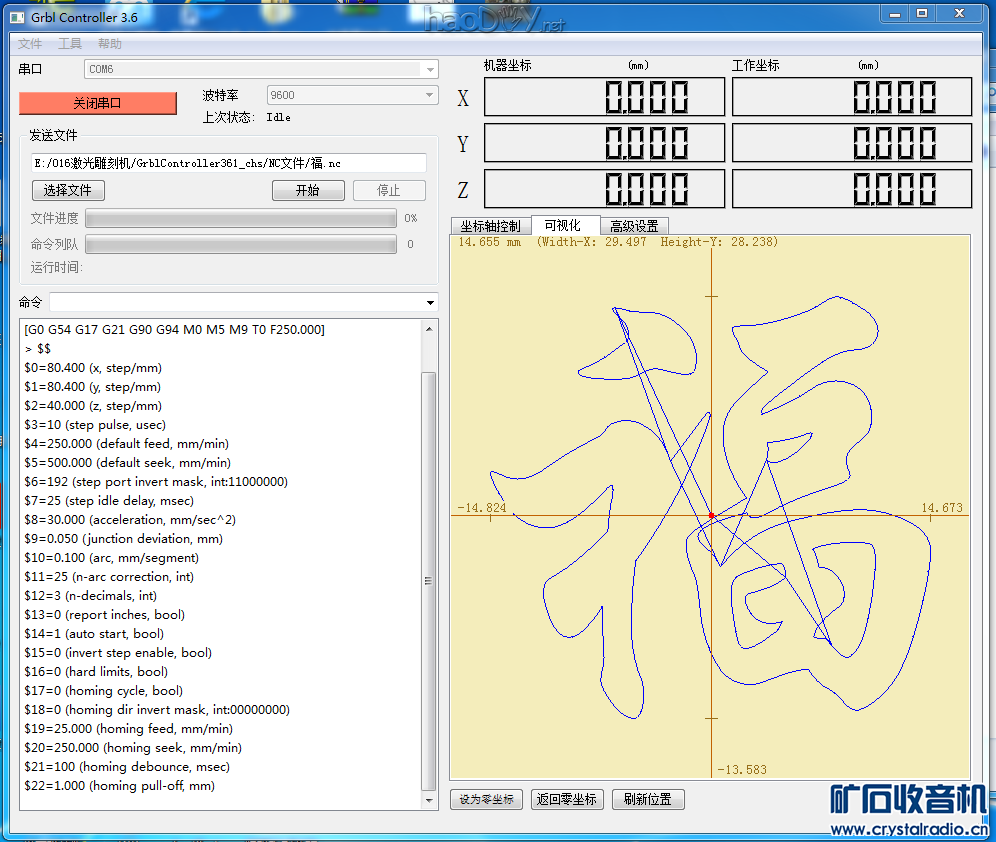Switch to the 高级设置 tab
Image resolution: width=996 pixels, height=842 pixels.
point(634,226)
